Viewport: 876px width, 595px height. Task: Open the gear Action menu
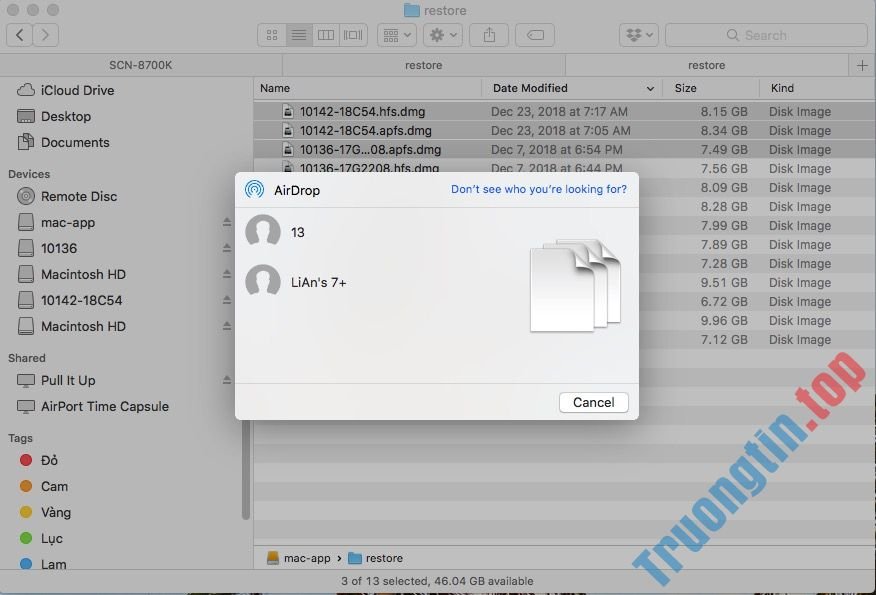coord(443,35)
